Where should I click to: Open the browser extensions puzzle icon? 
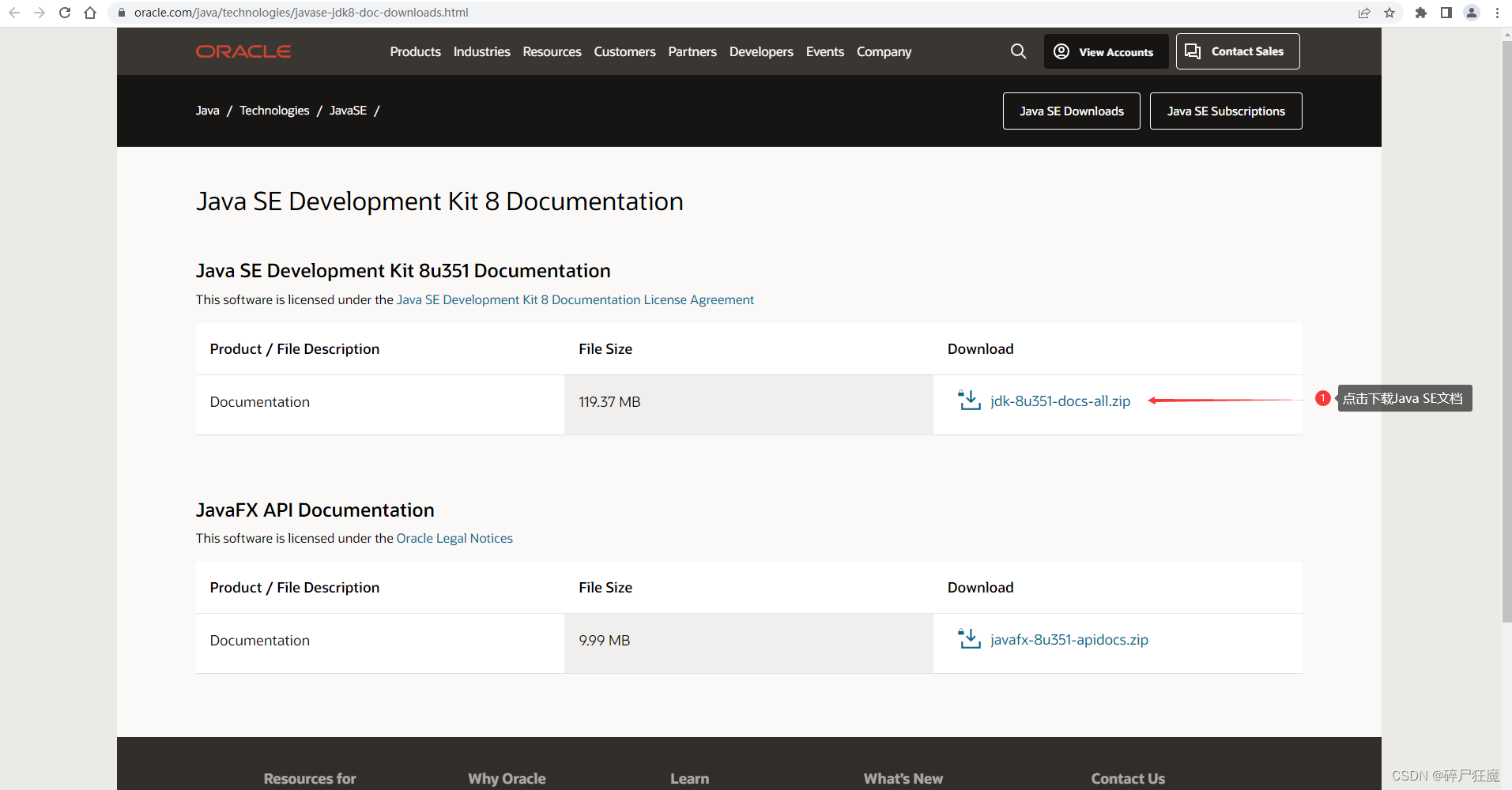click(1421, 13)
